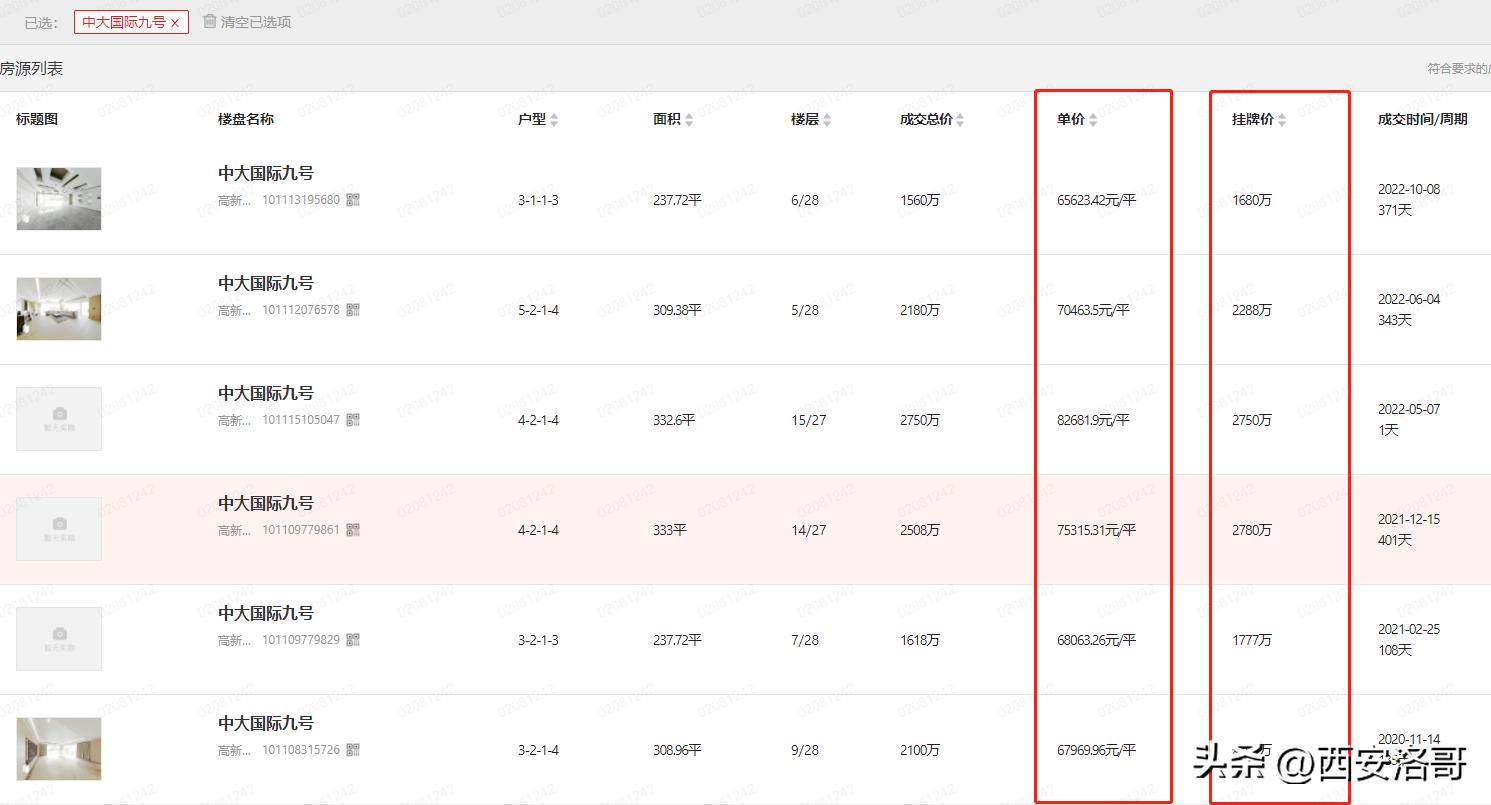Click the 9/28 floor value
The image size is (1491, 805).
(805, 750)
